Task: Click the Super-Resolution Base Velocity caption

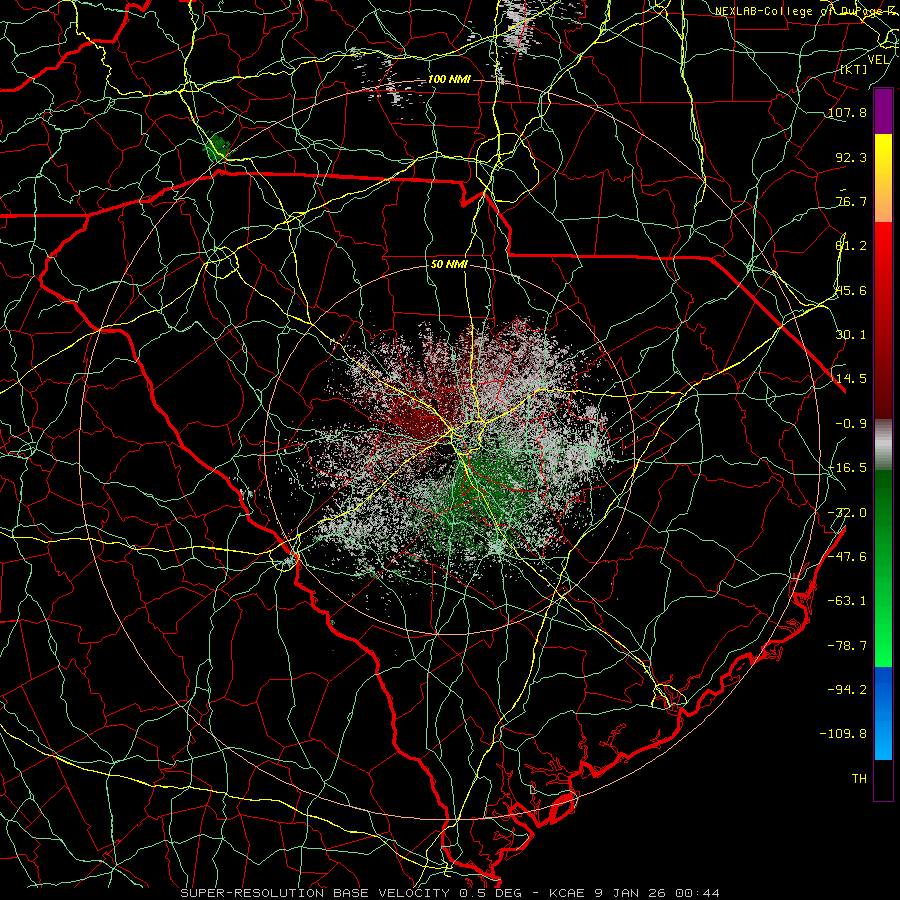Action: point(449,893)
